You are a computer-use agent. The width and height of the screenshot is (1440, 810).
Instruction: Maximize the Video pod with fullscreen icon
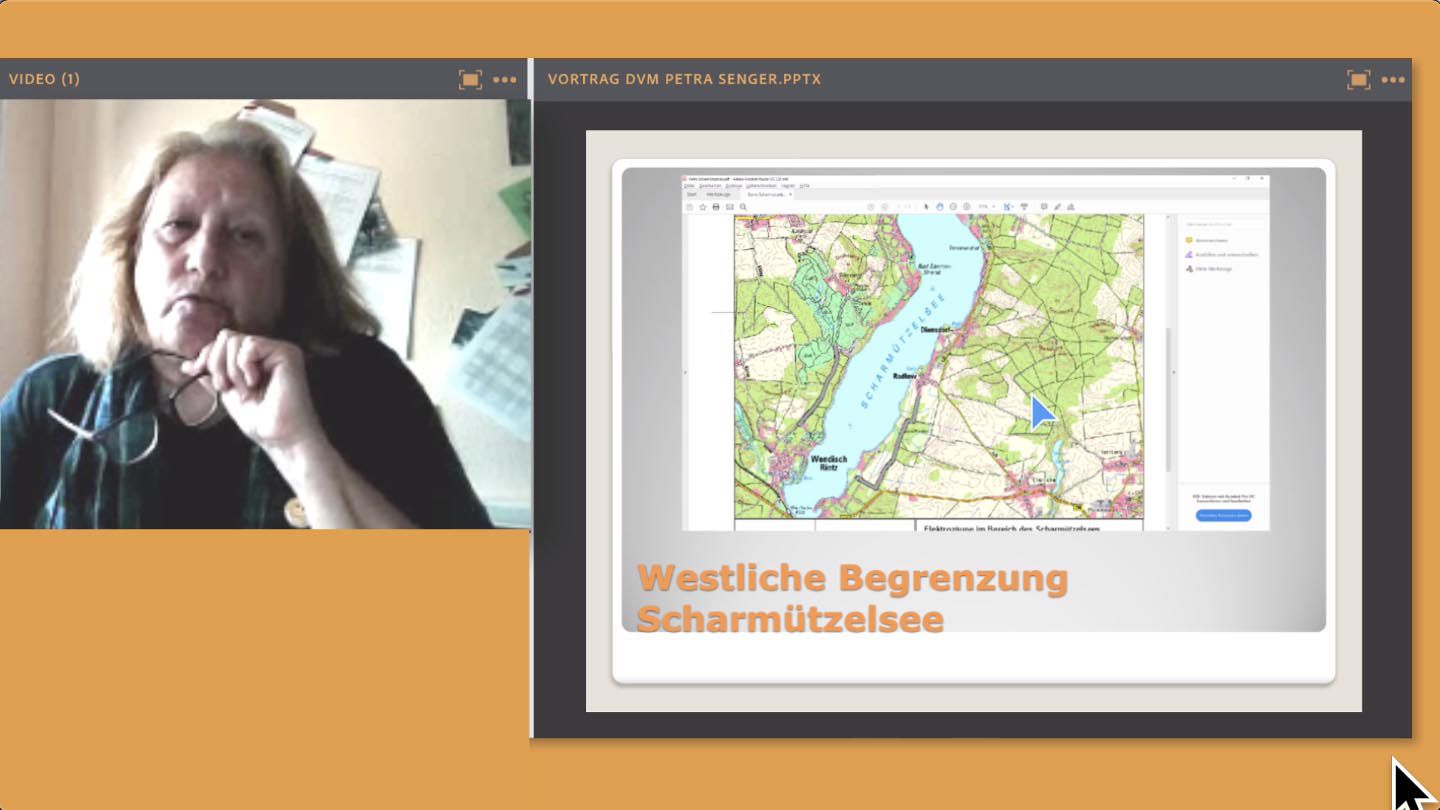point(470,79)
